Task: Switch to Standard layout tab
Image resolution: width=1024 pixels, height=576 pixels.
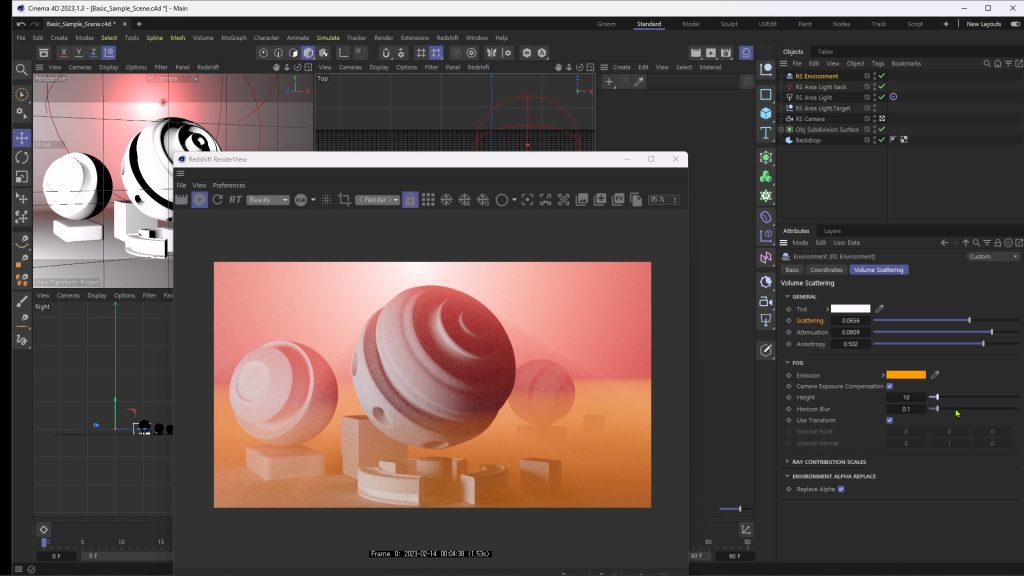Action: point(649,24)
